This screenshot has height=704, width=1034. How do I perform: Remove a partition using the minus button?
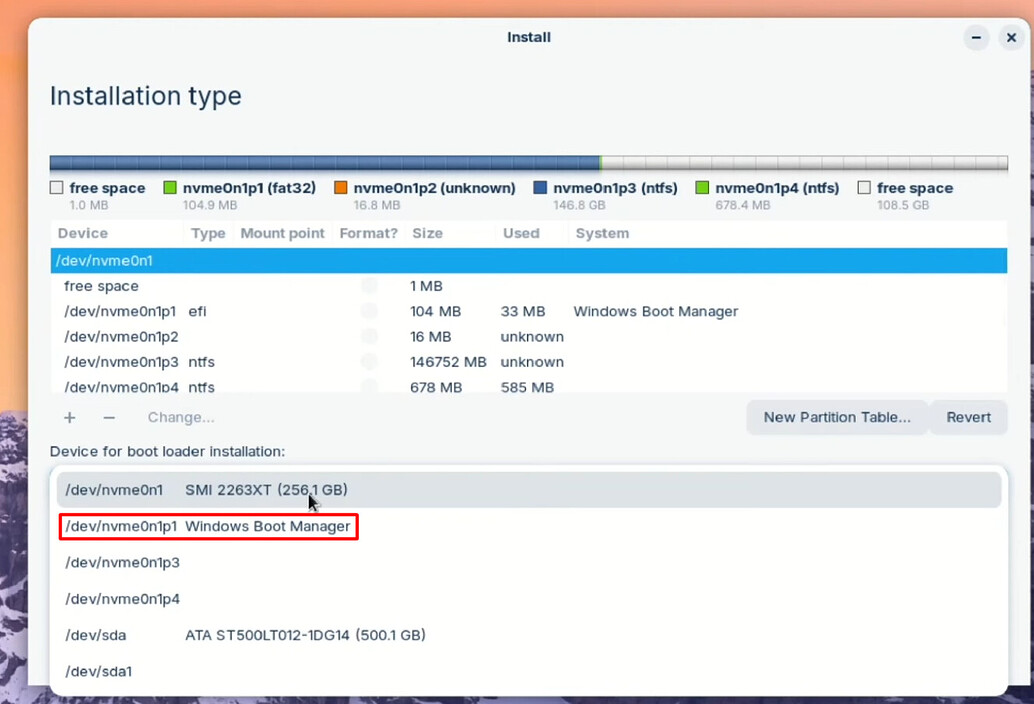108,417
